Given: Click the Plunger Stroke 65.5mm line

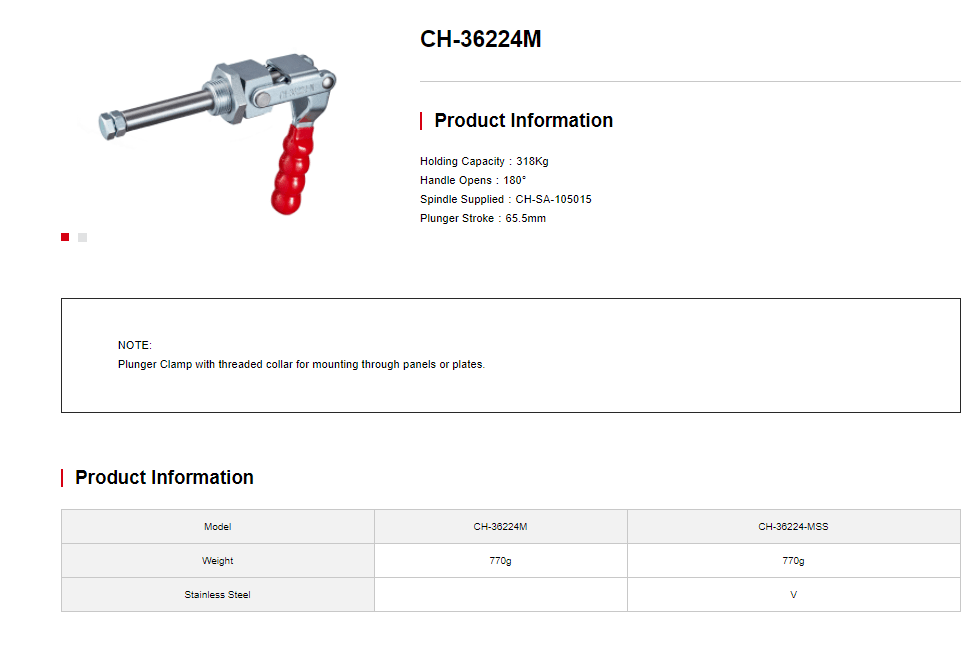Looking at the screenshot, I should [483, 218].
